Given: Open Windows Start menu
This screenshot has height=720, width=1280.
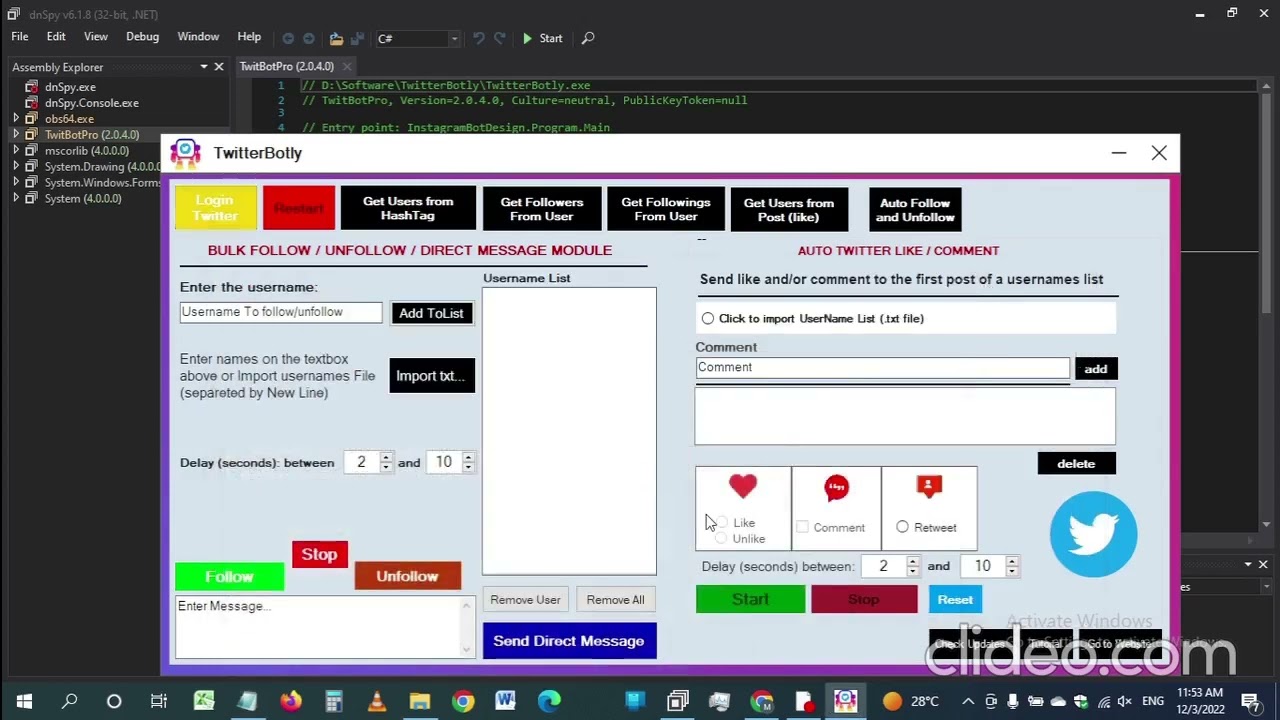Looking at the screenshot, I should 24,701.
